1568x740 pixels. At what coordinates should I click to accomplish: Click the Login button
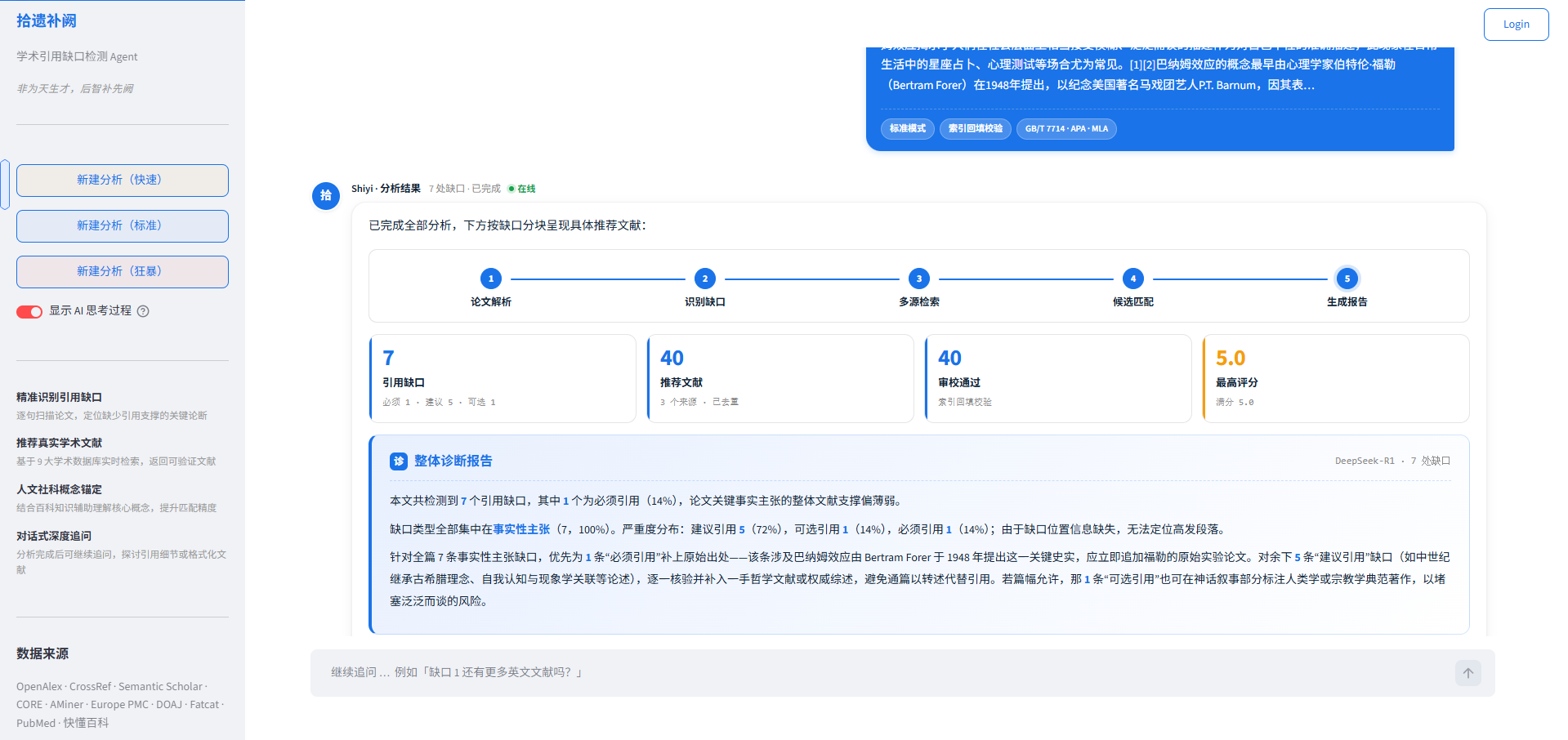click(x=1516, y=25)
